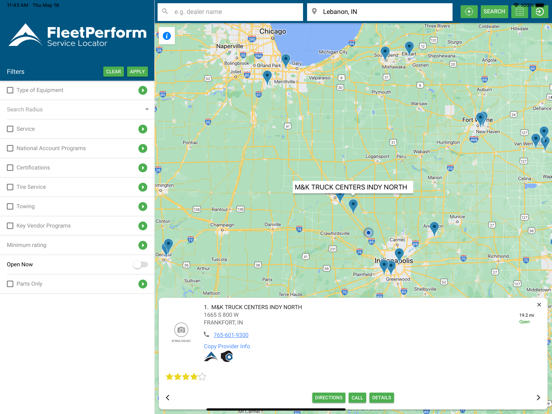The height and width of the screenshot is (414, 552).
Task: Go to next provider result arrow
Action: point(538,397)
